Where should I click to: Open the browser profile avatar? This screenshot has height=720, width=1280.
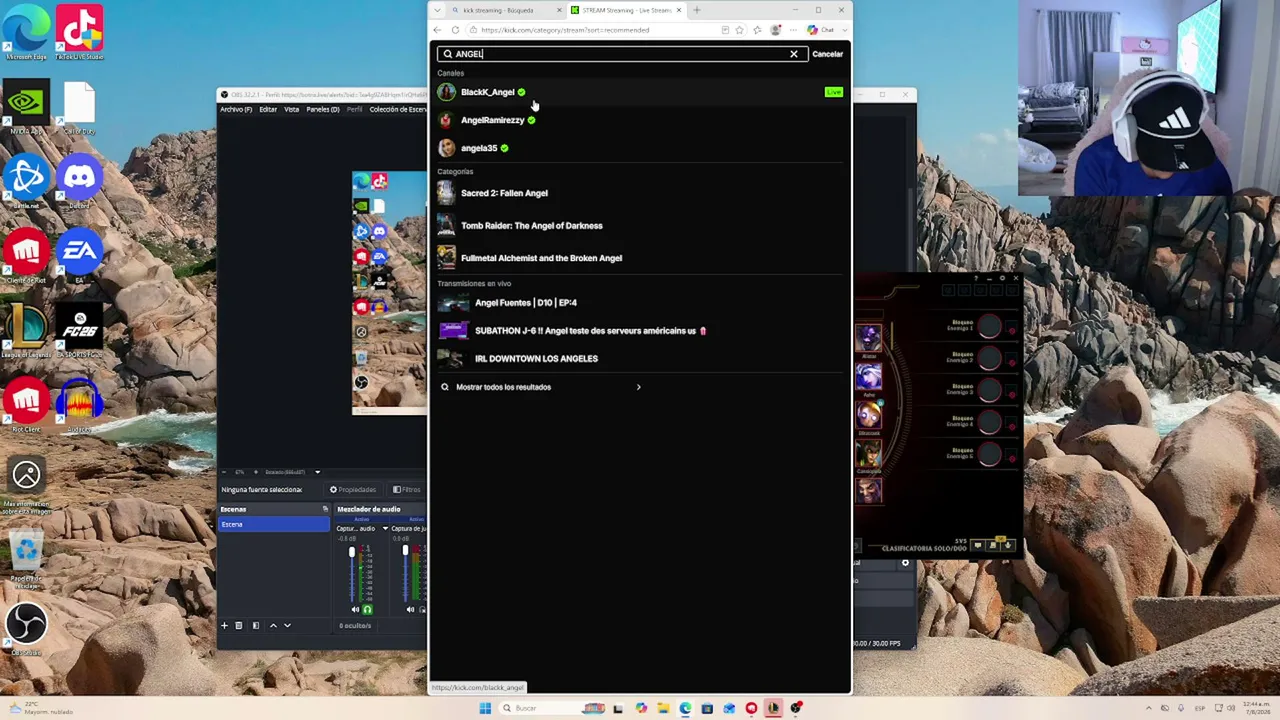click(x=775, y=30)
